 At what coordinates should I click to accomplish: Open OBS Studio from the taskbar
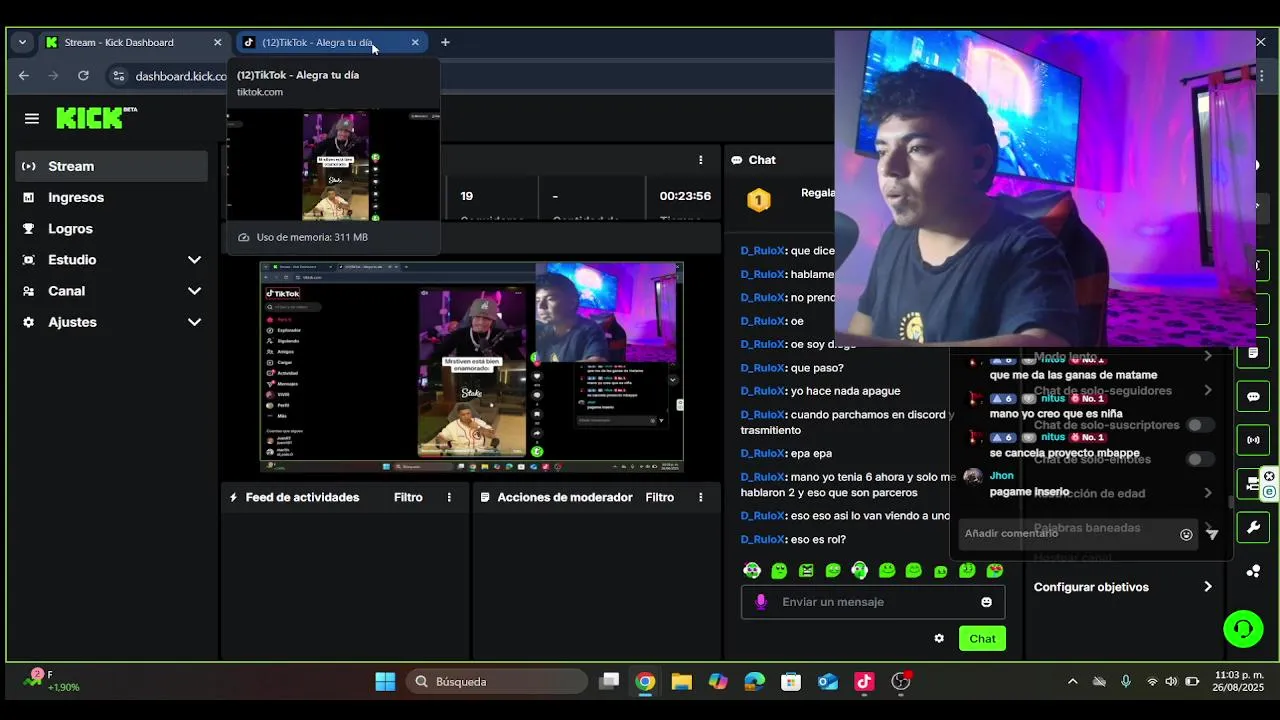click(901, 681)
